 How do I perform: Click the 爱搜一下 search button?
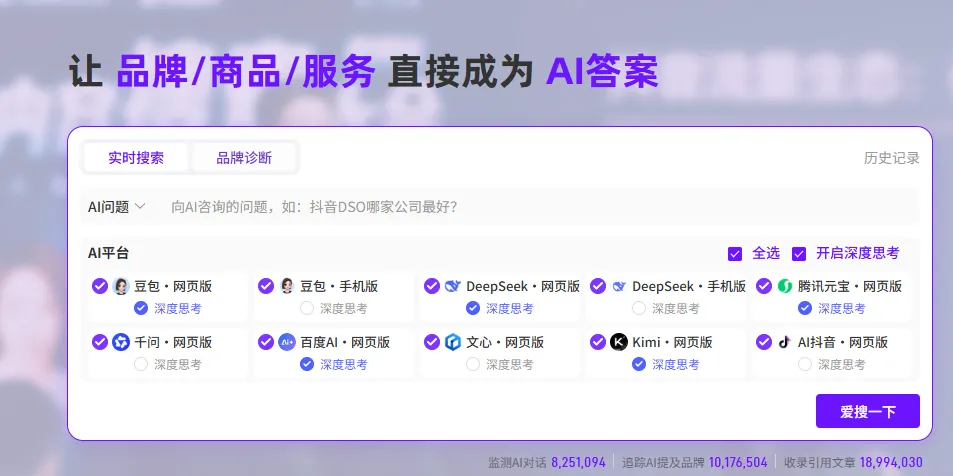pos(867,411)
